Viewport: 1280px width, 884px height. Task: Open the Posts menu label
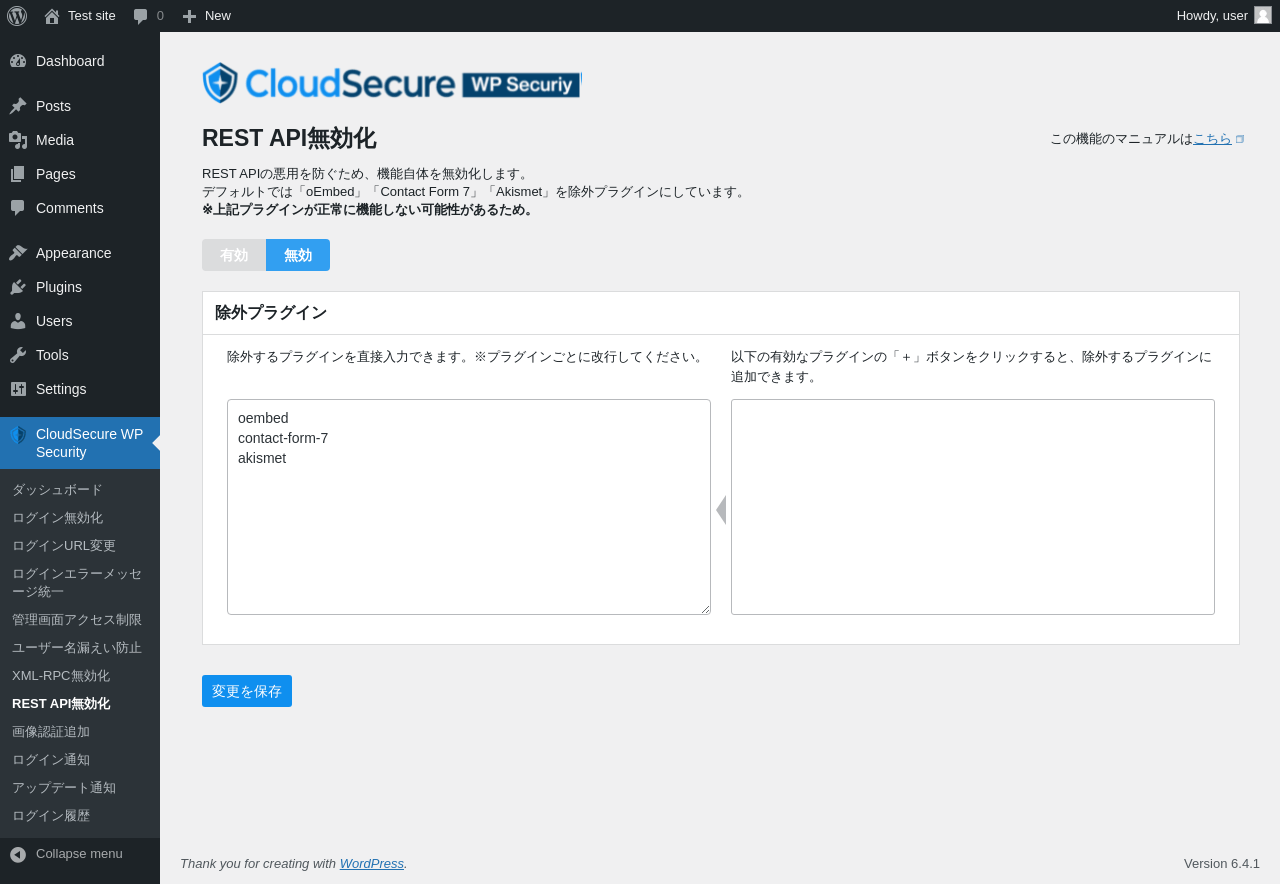click(x=53, y=106)
